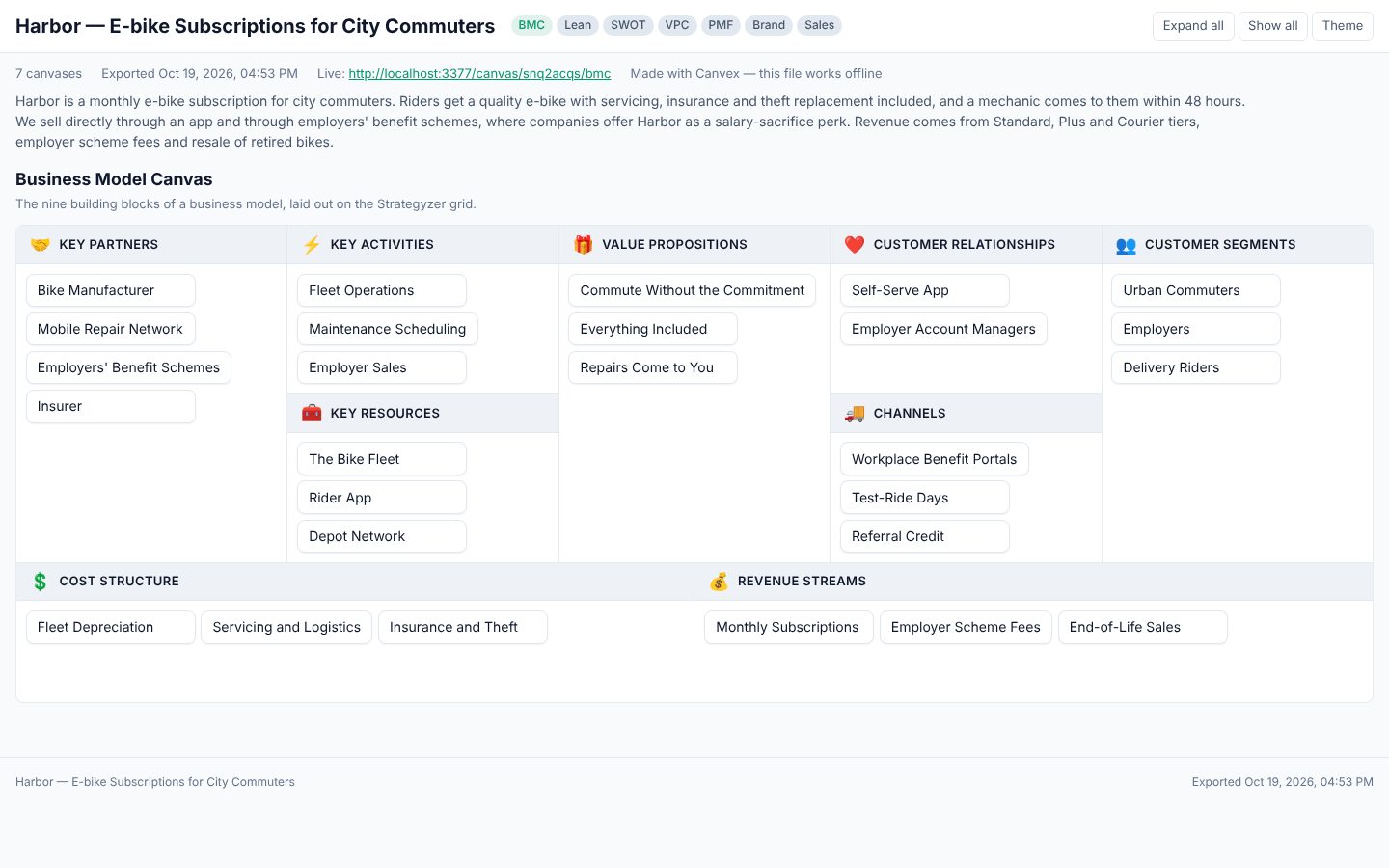Click the dollar sign icon for Cost Structure
This screenshot has height=868, width=1389.
click(40, 582)
